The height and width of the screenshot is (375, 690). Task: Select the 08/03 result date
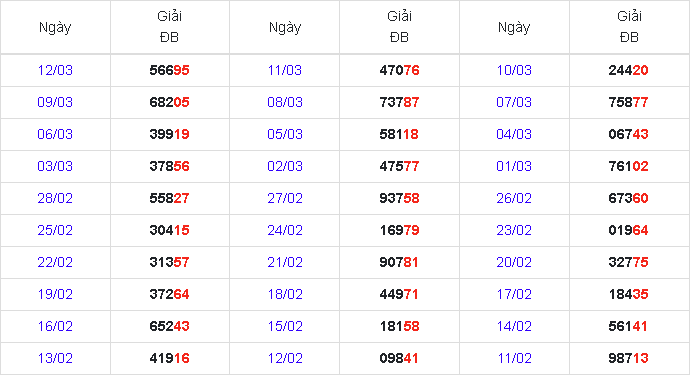285,102
